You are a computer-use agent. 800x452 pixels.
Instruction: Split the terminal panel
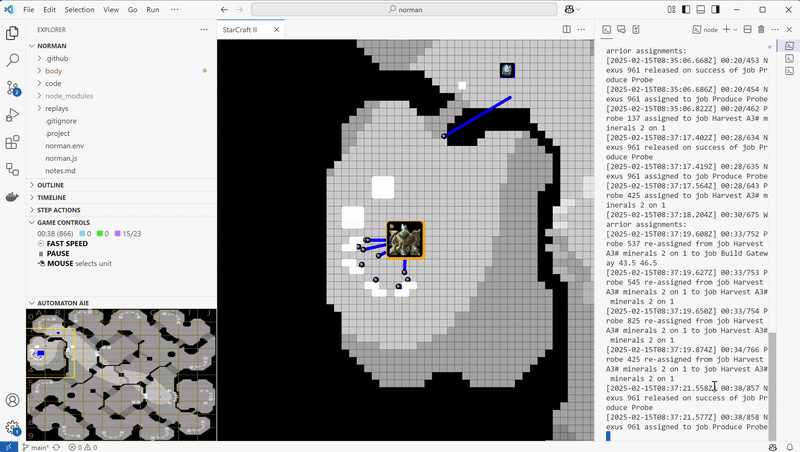point(747,30)
